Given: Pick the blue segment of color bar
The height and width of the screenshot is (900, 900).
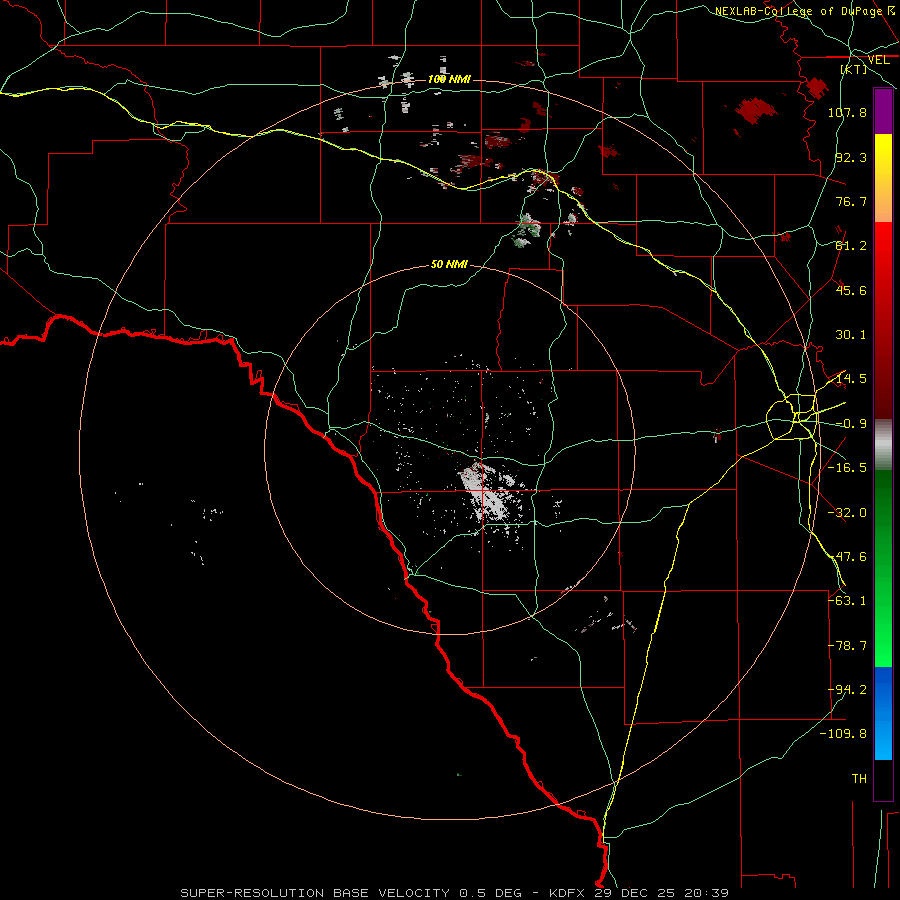Looking at the screenshot, I should click(x=883, y=713).
